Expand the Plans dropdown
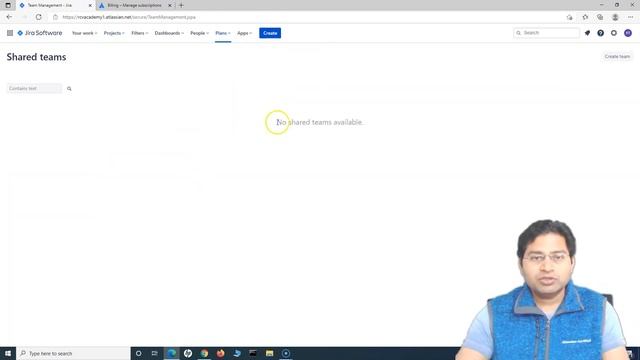Viewport: 640px width, 360px height. pyautogui.click(x=223, y=33)
